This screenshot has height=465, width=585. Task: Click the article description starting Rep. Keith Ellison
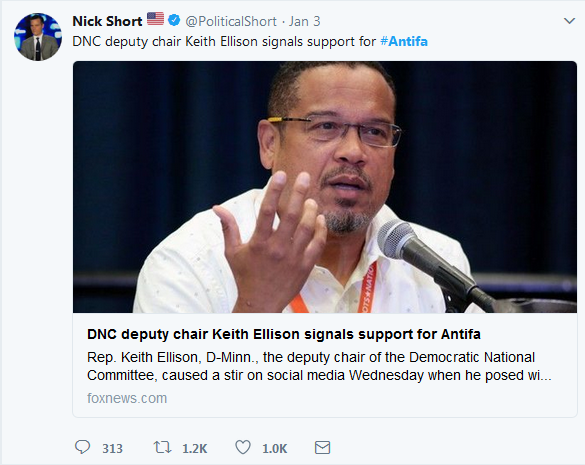[x=319, y=366]
